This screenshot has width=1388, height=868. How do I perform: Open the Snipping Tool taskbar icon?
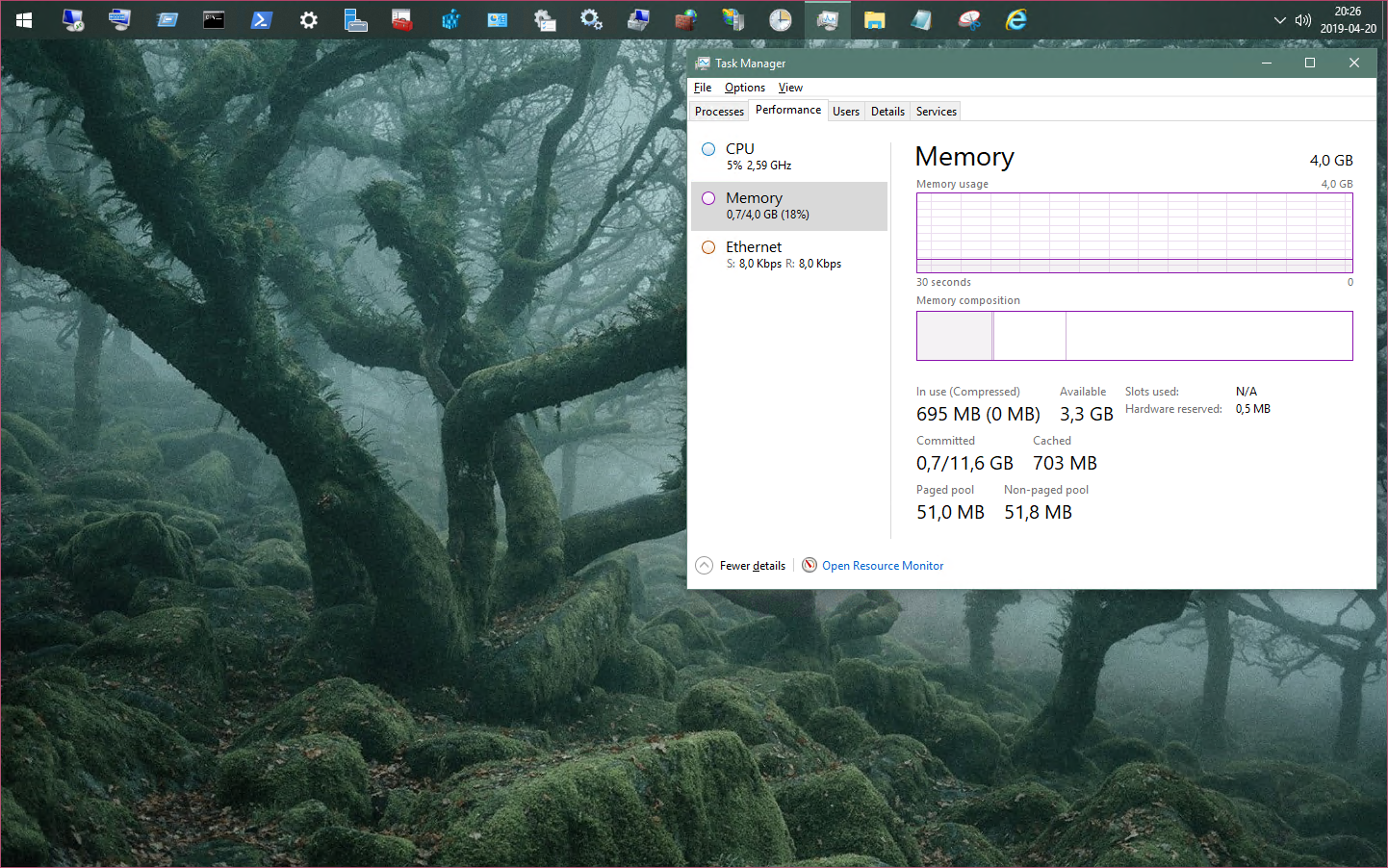969,19
